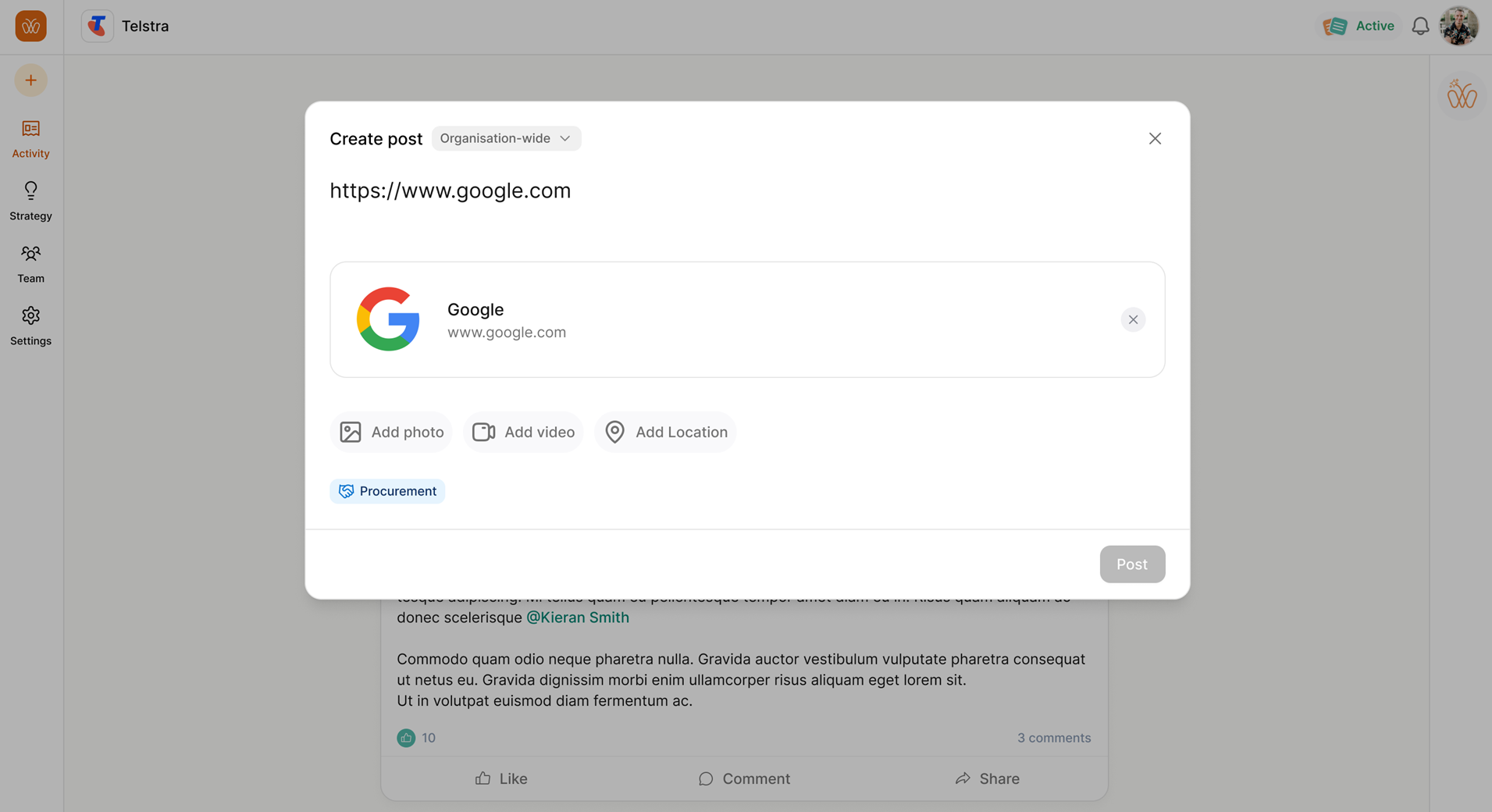Viewport: 1492px width, 812px height.
Task: Select the Procurement tag chip
Action: (387, 491)
